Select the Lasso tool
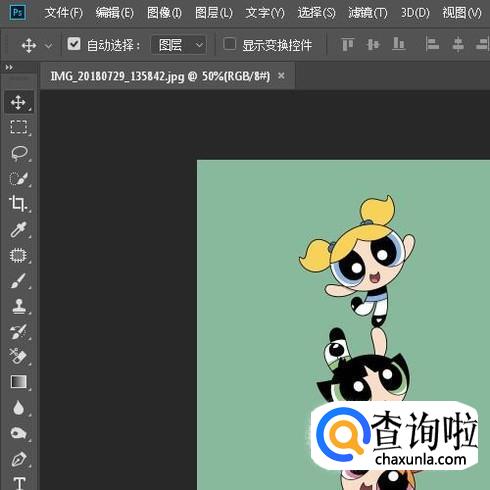490x490 pixels. pos(19,153)
